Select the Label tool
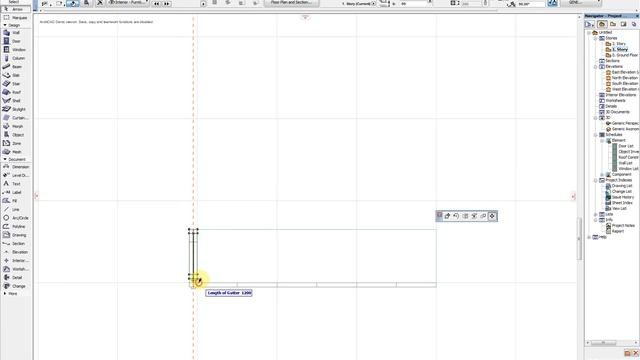The width and height of the screenshot is (640, 360). pyautogui.click(x=16, y=192)
